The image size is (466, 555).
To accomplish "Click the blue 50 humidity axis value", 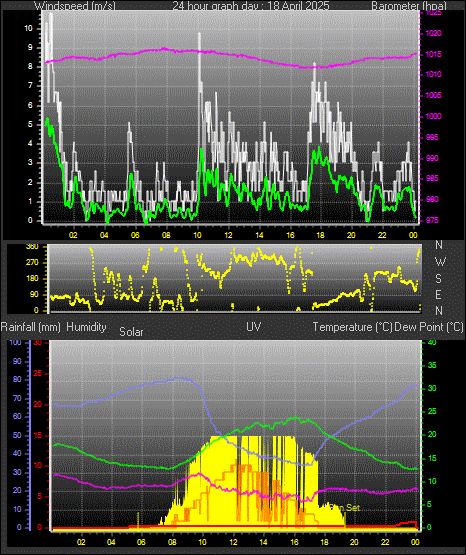I will click(17, 435).
